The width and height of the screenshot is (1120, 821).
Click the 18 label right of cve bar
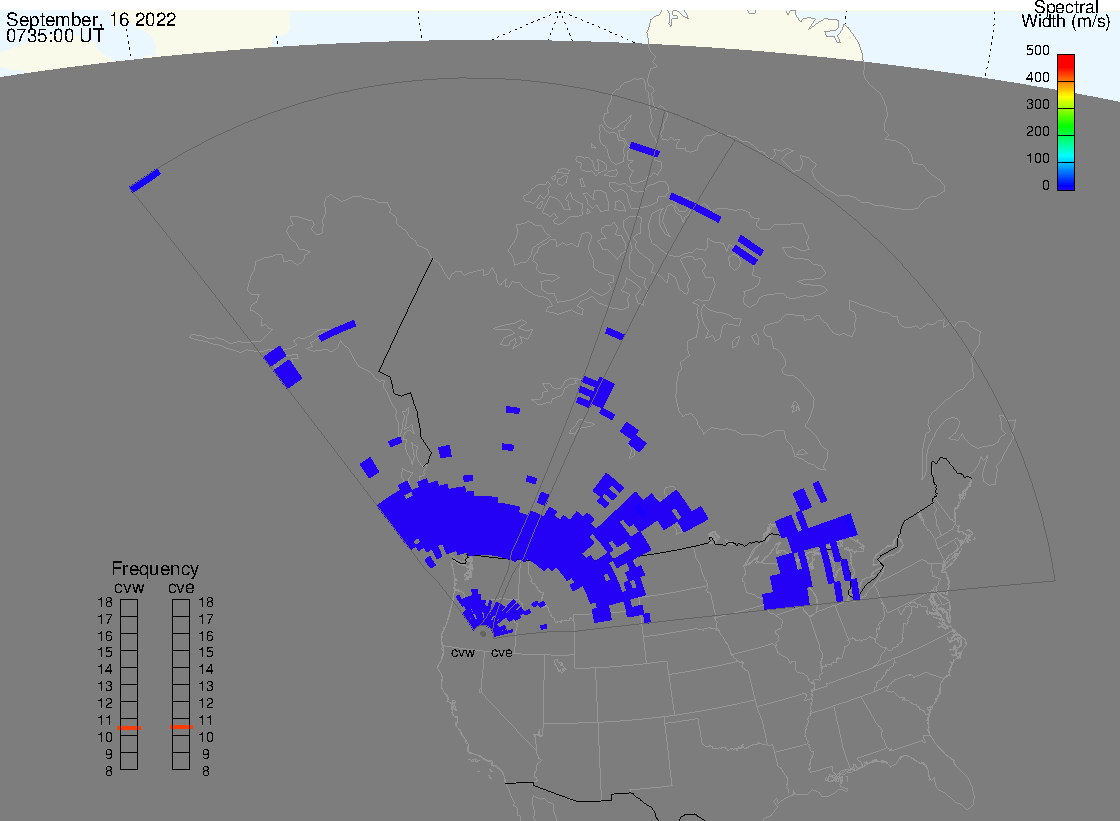(206, 602)
